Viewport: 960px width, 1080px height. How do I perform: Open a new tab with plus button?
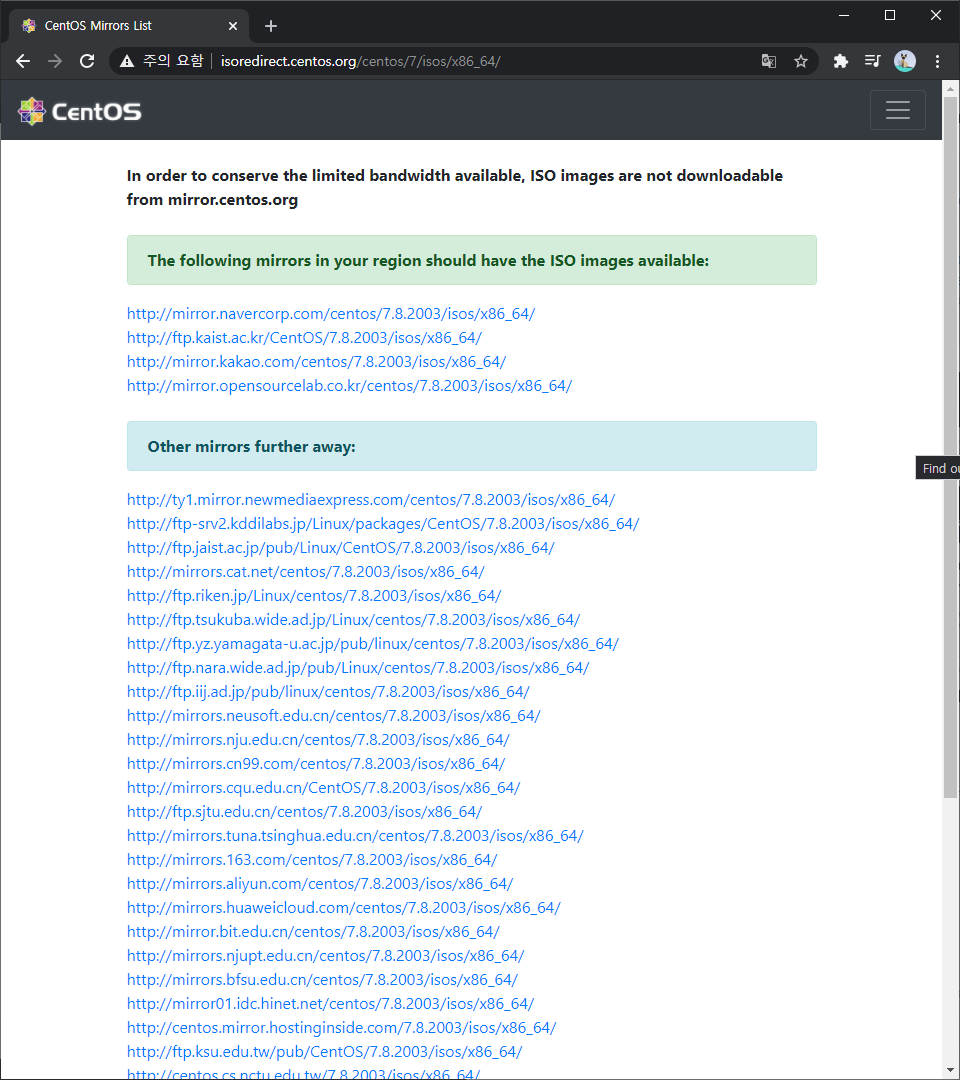271,26
